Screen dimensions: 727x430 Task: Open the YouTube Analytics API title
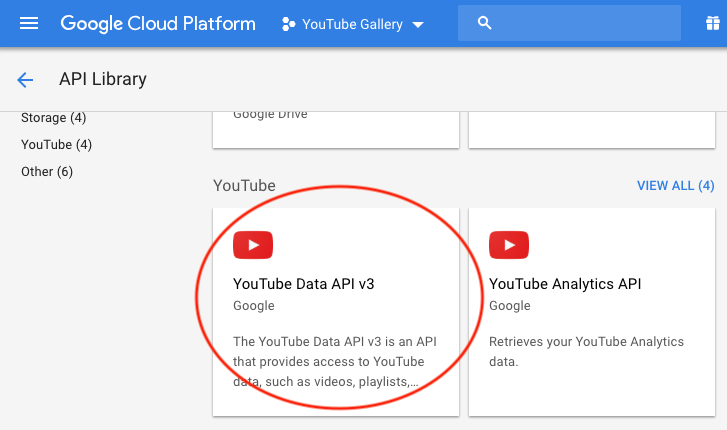pyautogui.click(x=565, y=284)
